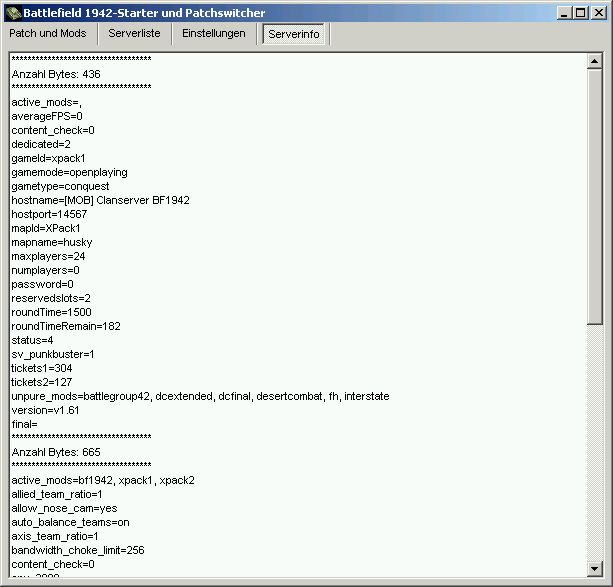Click the 'roundTimeRemain=182' line
Image resolution: width=613 pixels, height=587 pixels.
(x=66, y=326)
